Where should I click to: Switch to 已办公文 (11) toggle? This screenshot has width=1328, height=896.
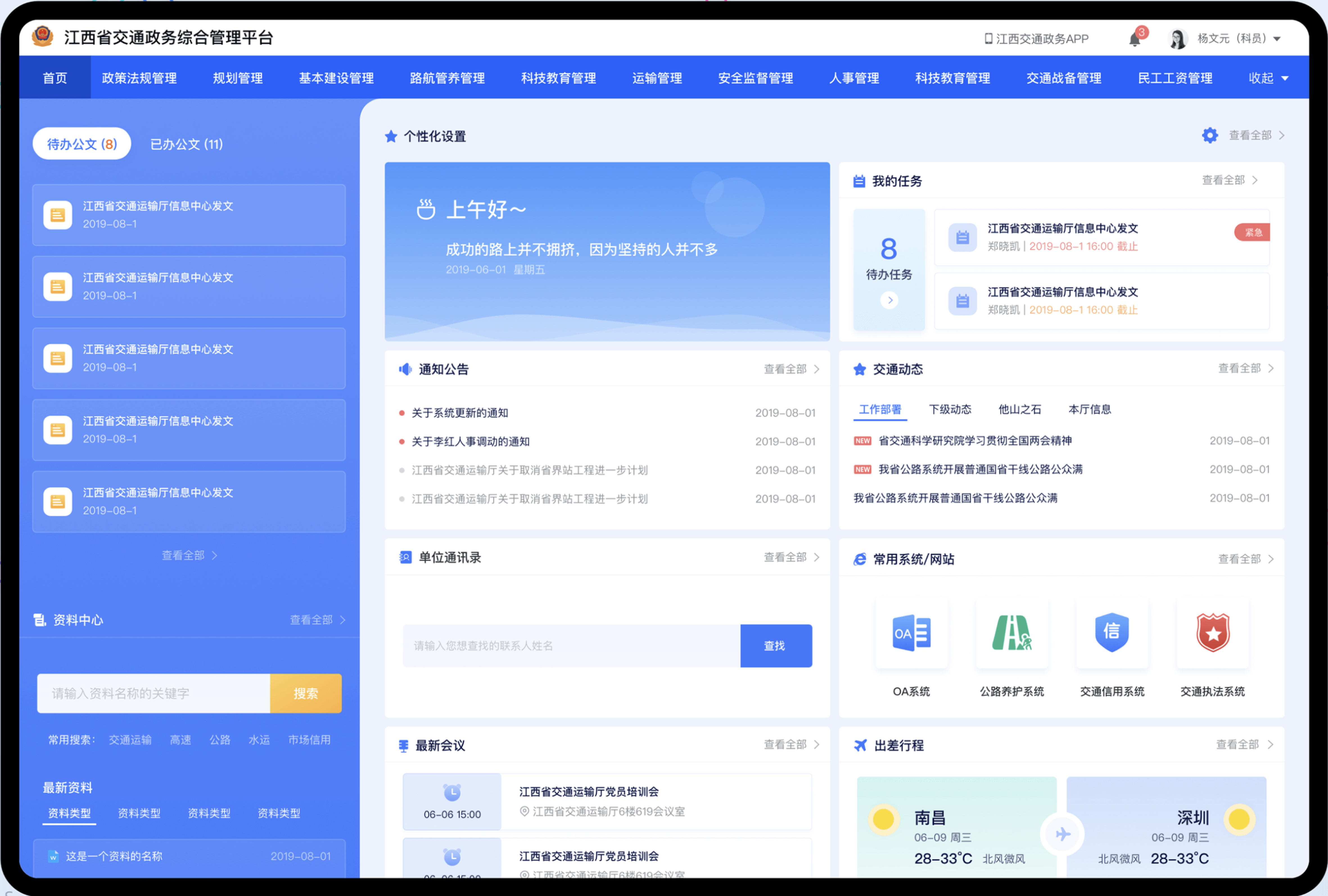point(186,144)
